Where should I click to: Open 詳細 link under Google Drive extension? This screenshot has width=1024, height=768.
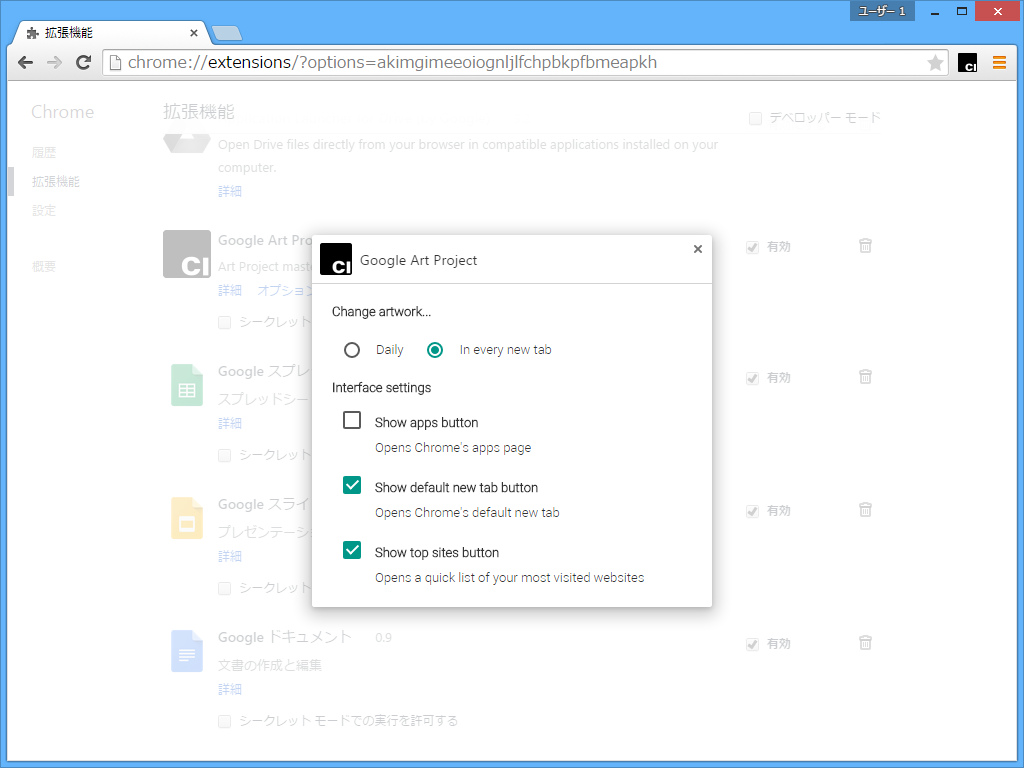[x=230, y=191]
